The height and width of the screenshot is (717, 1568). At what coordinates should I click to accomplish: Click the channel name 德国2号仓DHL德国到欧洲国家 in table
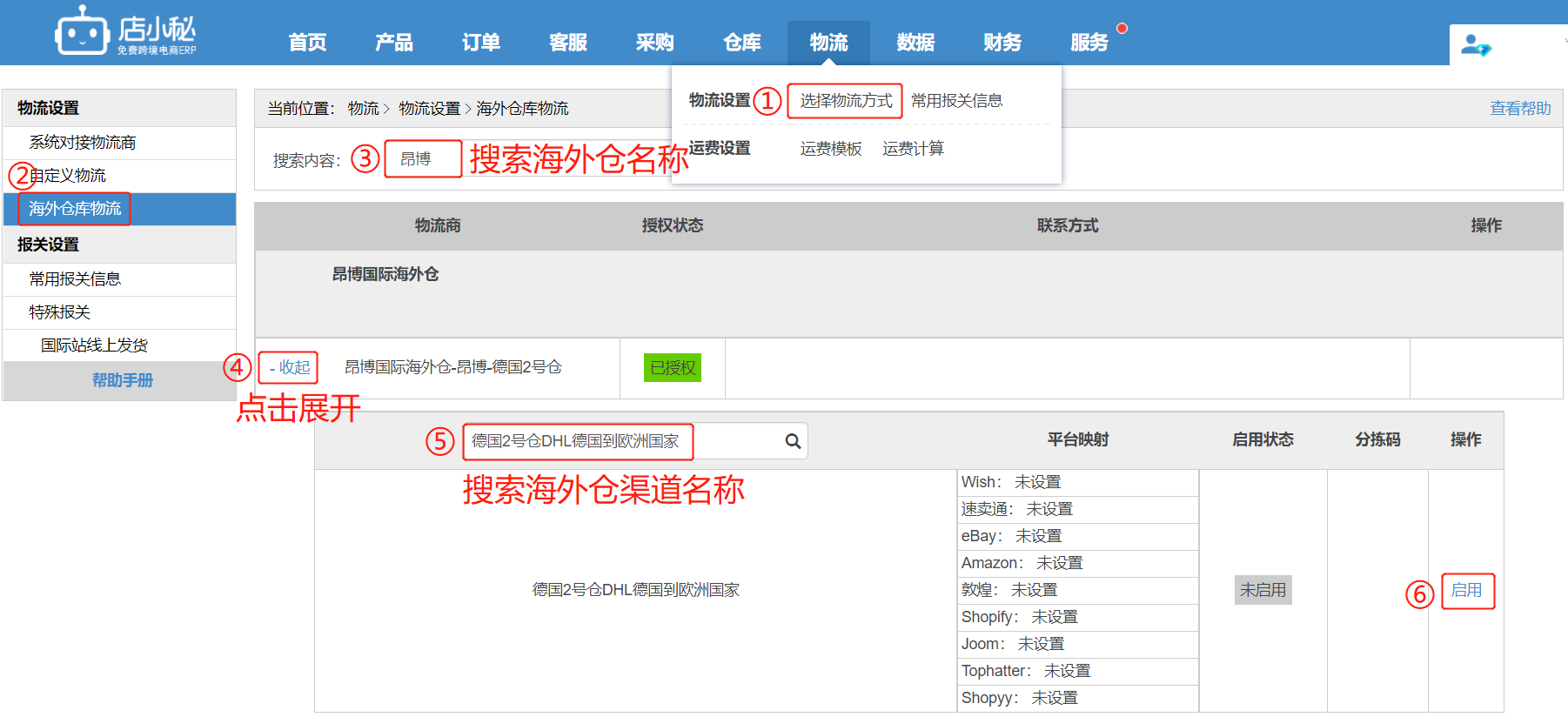tap(636, 590)
